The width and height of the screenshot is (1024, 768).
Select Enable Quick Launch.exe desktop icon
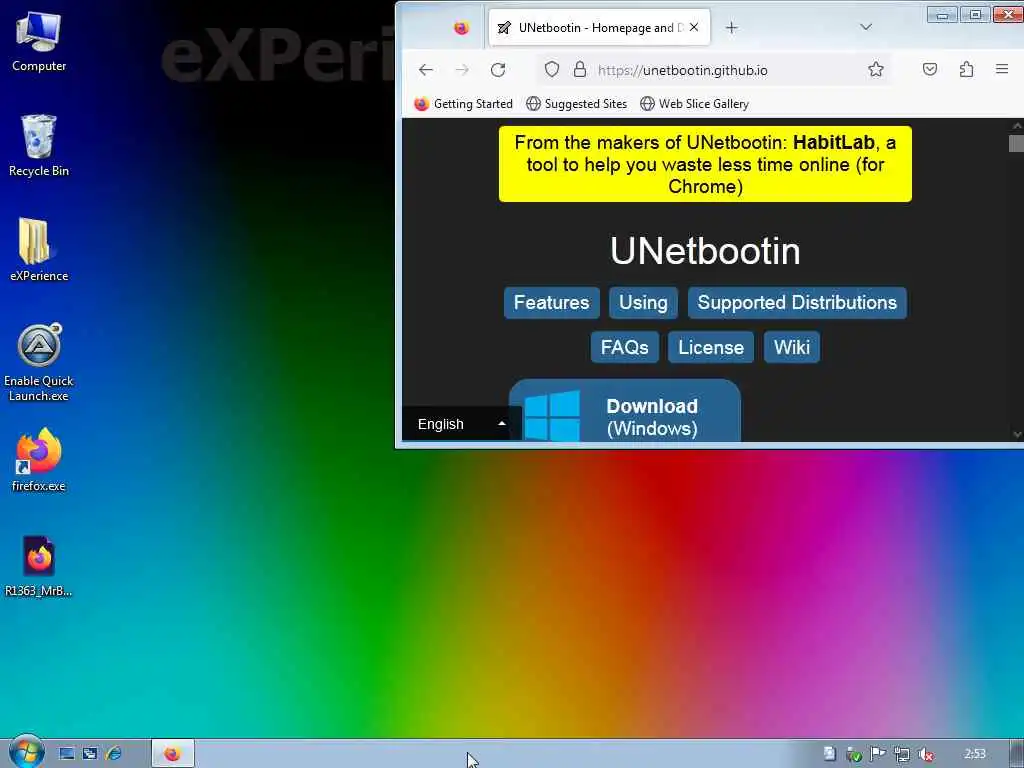pyautogui.click(x=39, y=362)
